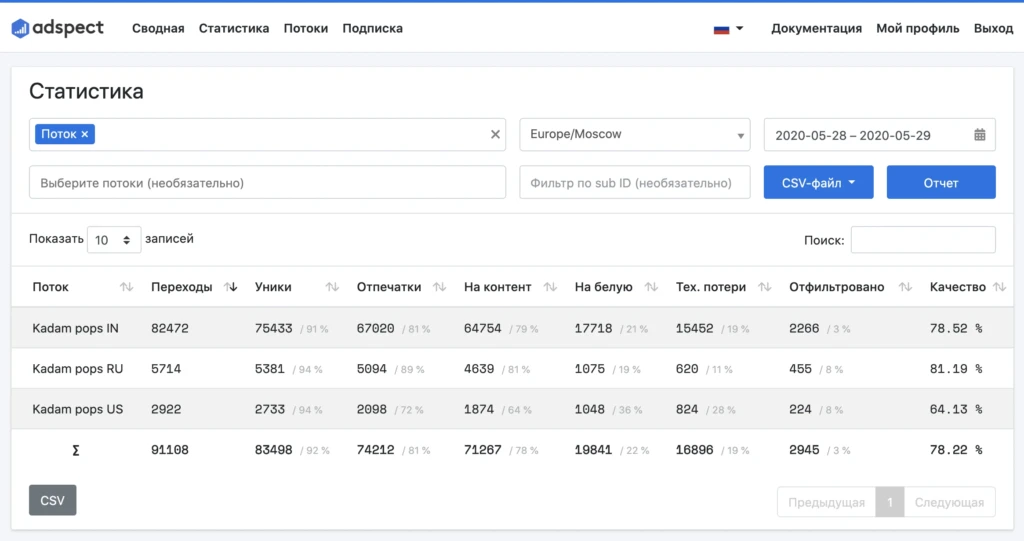
Task: Click the 78.52 % quality value
Action: pyautogui.click(x=956, y=328)
